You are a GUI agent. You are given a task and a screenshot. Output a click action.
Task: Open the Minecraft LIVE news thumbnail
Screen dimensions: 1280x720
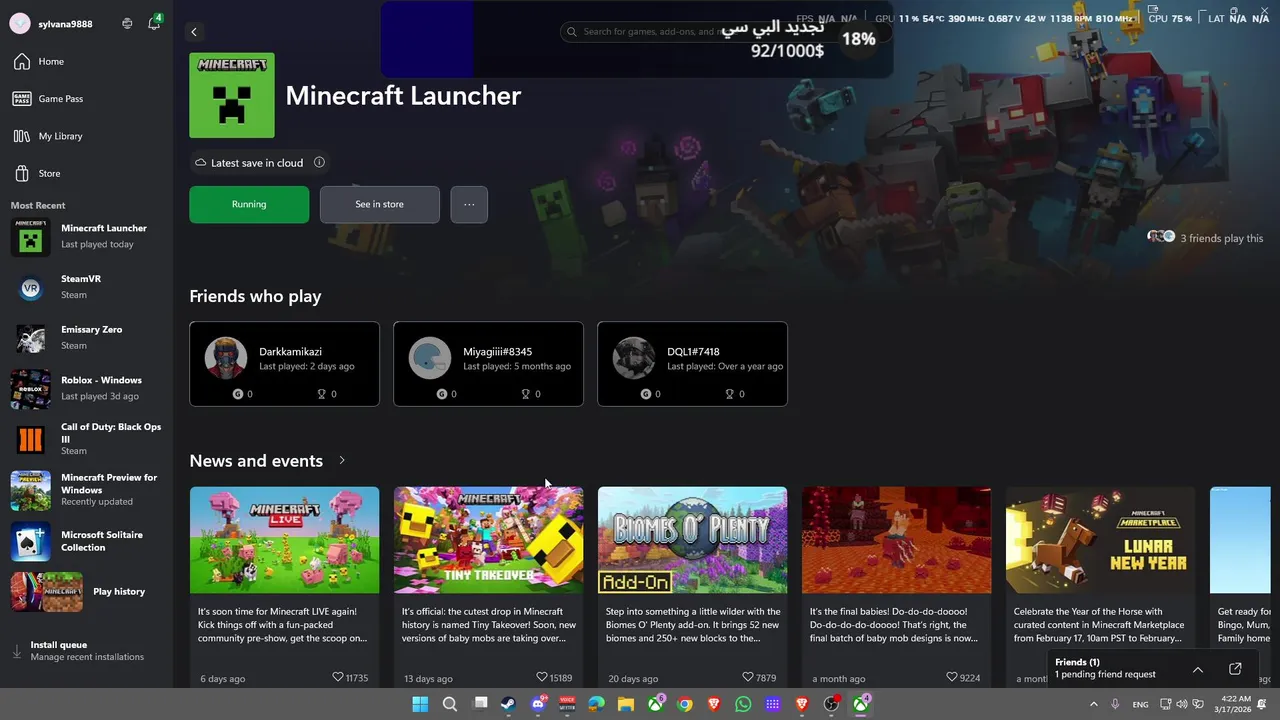[285, 540]
